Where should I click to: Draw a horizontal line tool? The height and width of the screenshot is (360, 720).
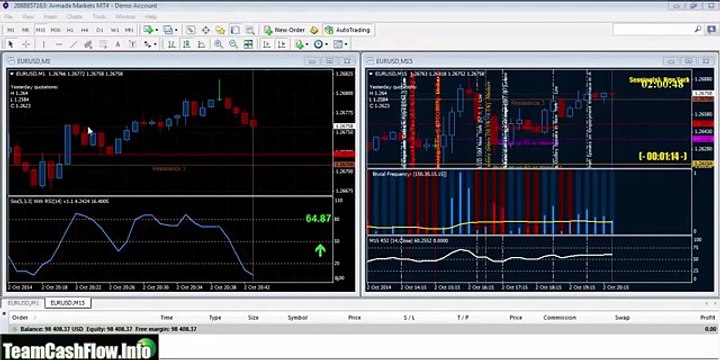click(58, 45)
